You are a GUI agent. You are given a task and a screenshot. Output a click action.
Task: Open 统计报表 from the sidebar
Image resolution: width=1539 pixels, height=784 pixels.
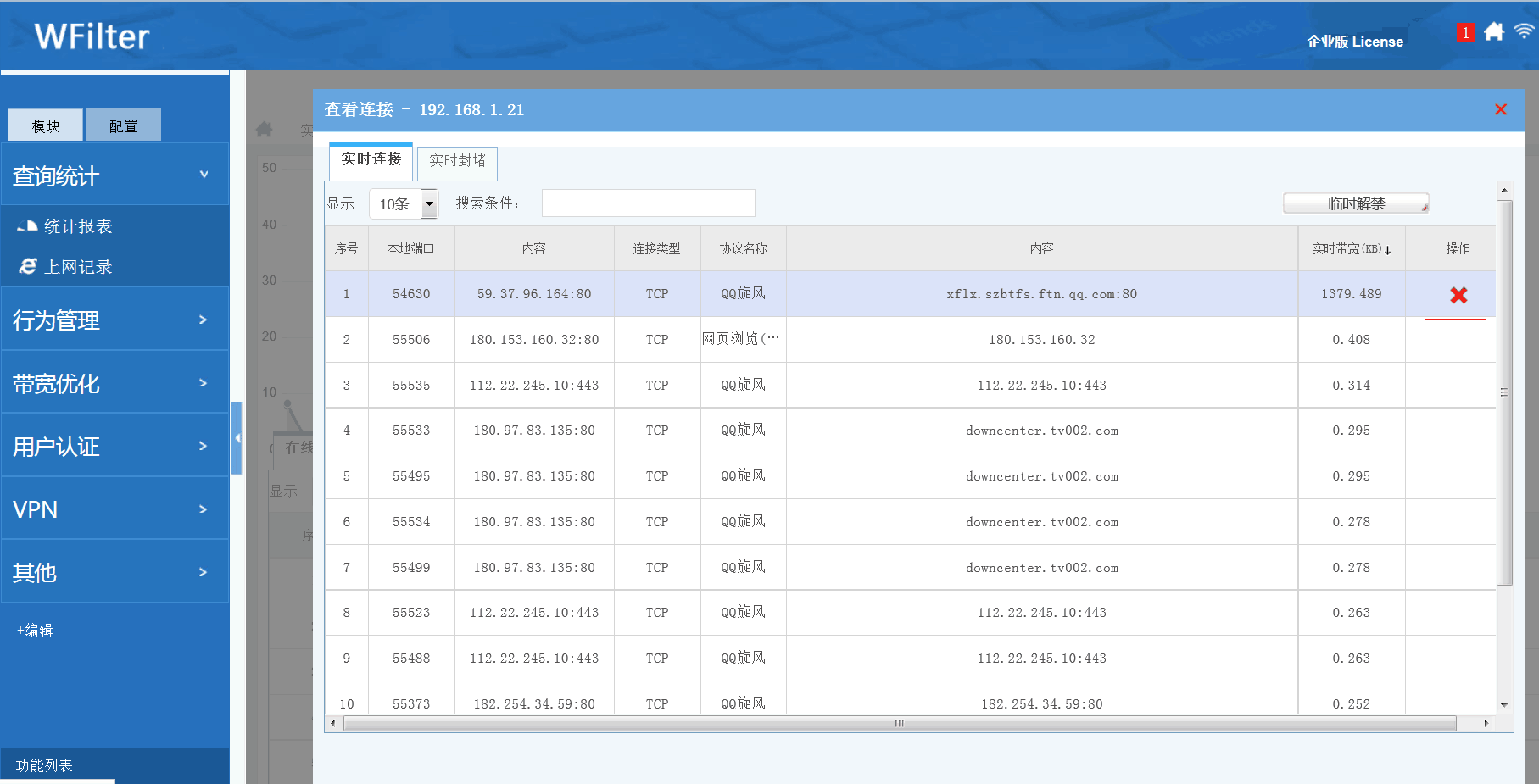77,226
